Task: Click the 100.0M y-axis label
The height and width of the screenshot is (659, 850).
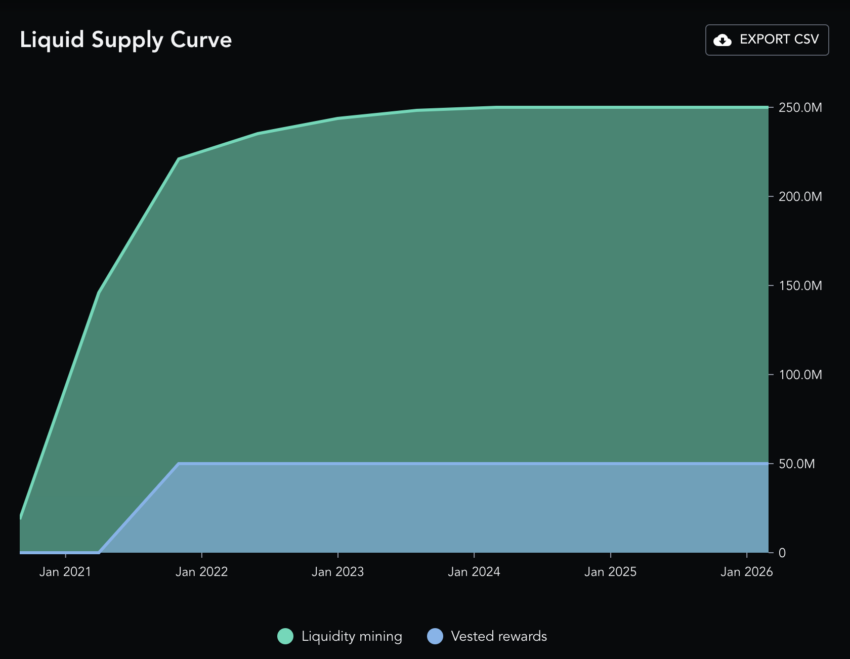Action: 800,374
